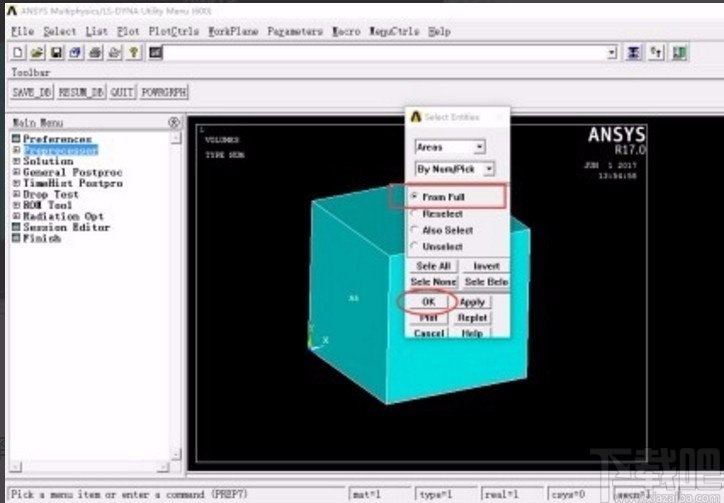The width and height of the screenshot is (724, 503).
Task: Click the real=1 status field
Action: tap(512, 495)
